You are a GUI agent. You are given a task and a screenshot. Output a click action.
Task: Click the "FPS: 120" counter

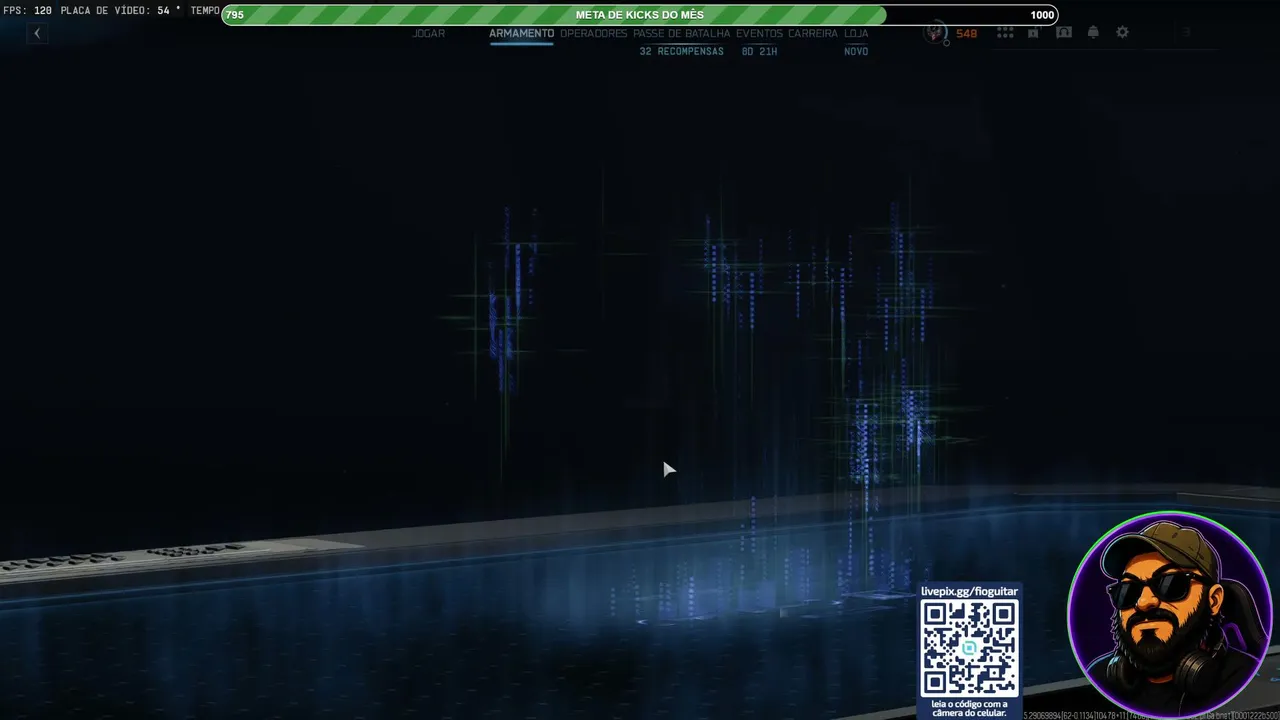tap(27, 11)
